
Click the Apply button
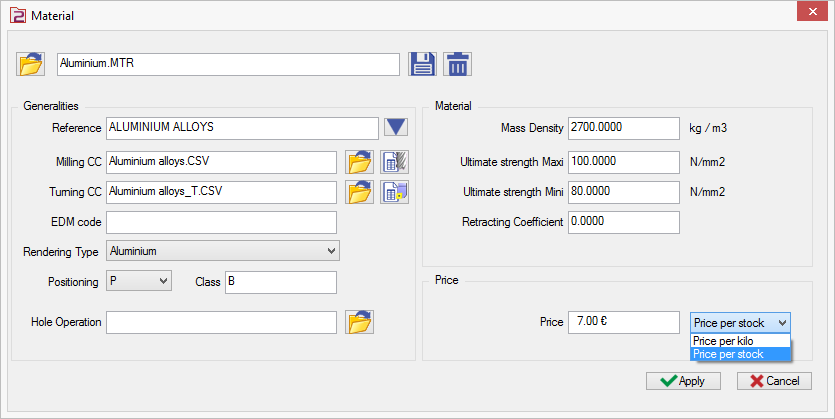pos(682,381)
